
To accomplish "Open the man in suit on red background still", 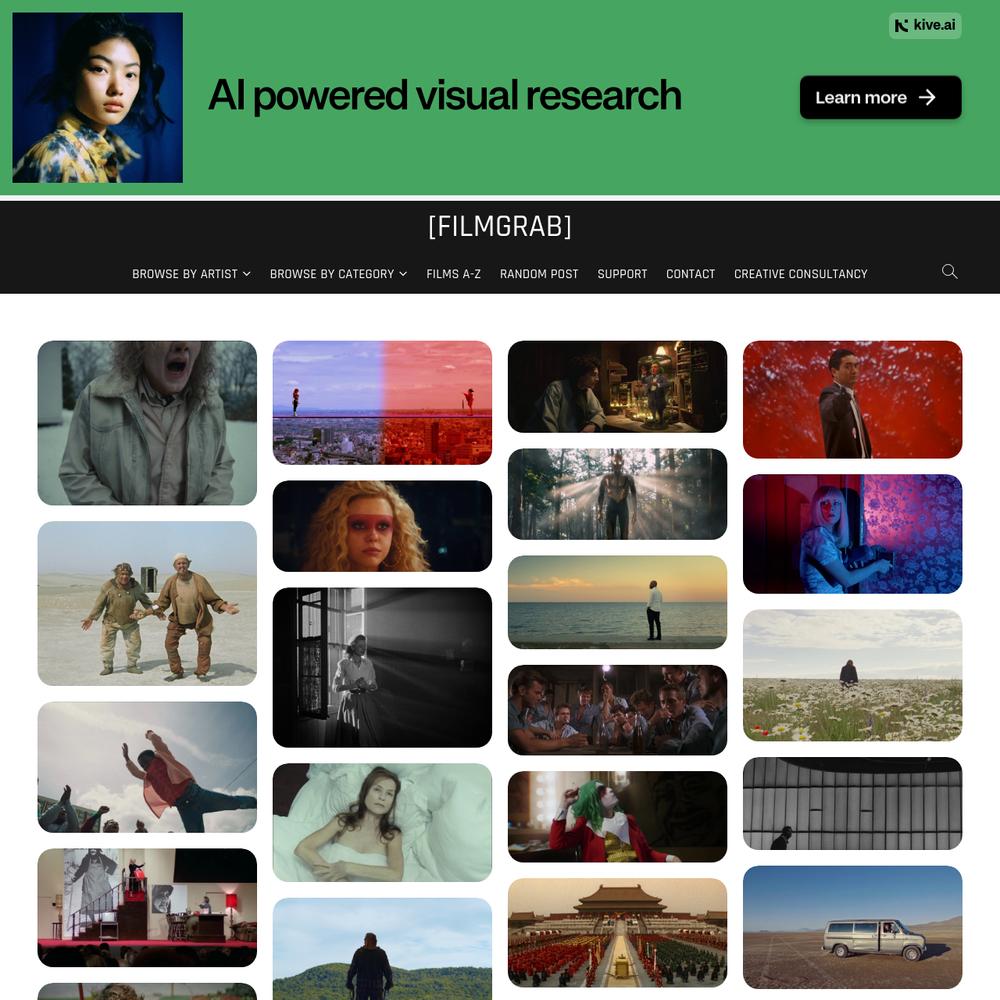I will pyautogui.click(x=853, y=399).
